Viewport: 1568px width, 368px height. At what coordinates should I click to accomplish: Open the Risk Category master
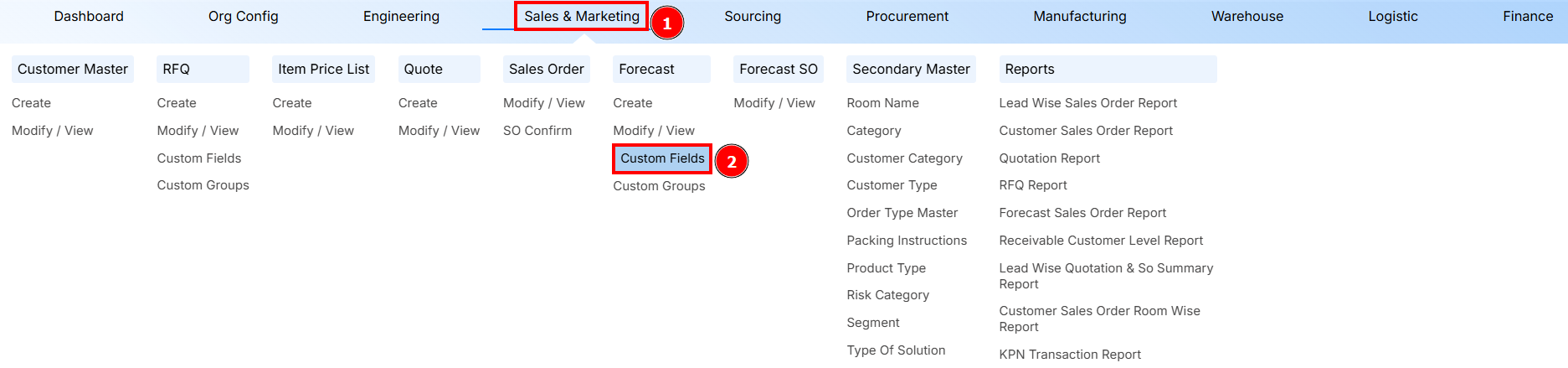(x=887, y=295)
